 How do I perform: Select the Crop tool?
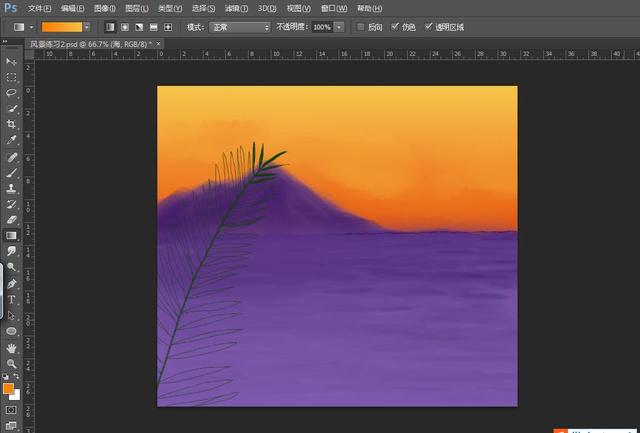point(11,124)
